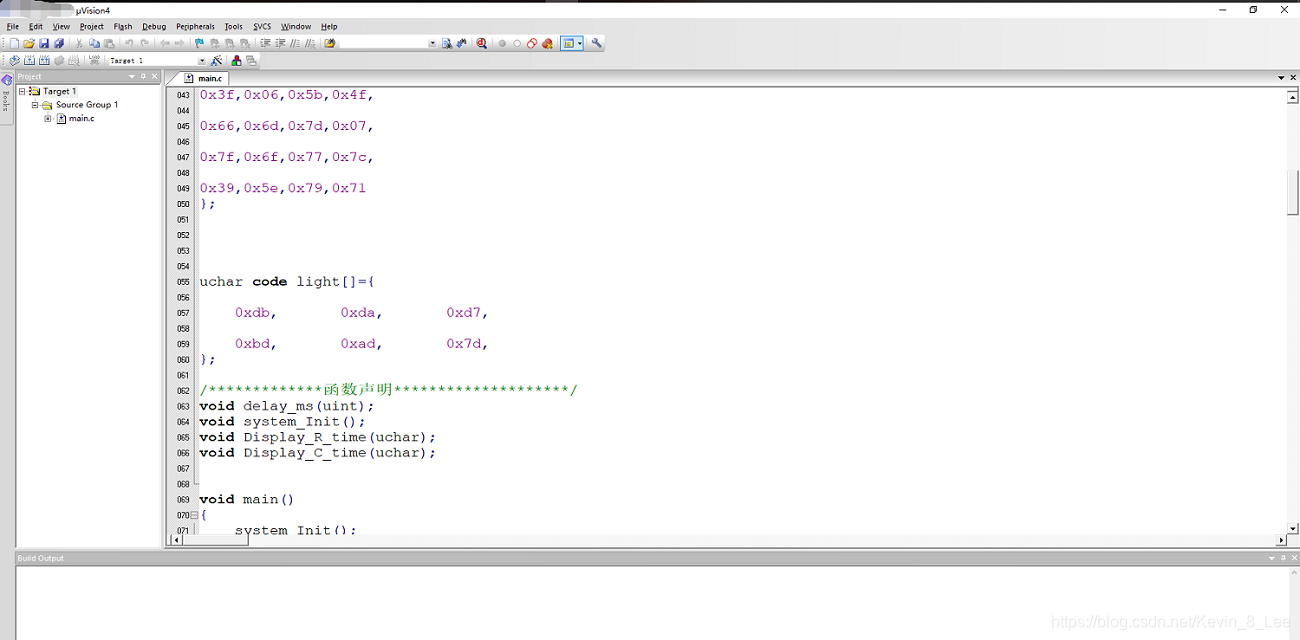Click inside the toolbar search text field
The width and height of the screenshot is (1300, 640).
pos(383,43)
